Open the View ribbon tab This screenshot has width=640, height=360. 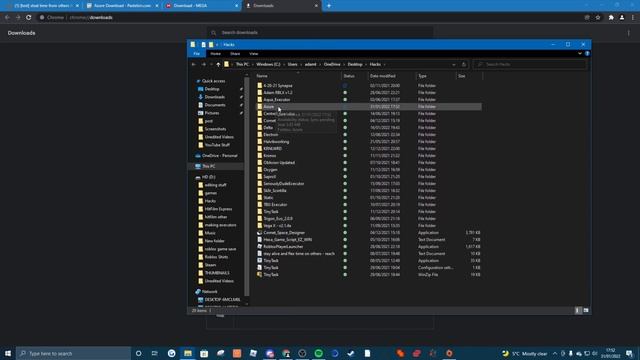click(x=253, y=53)
